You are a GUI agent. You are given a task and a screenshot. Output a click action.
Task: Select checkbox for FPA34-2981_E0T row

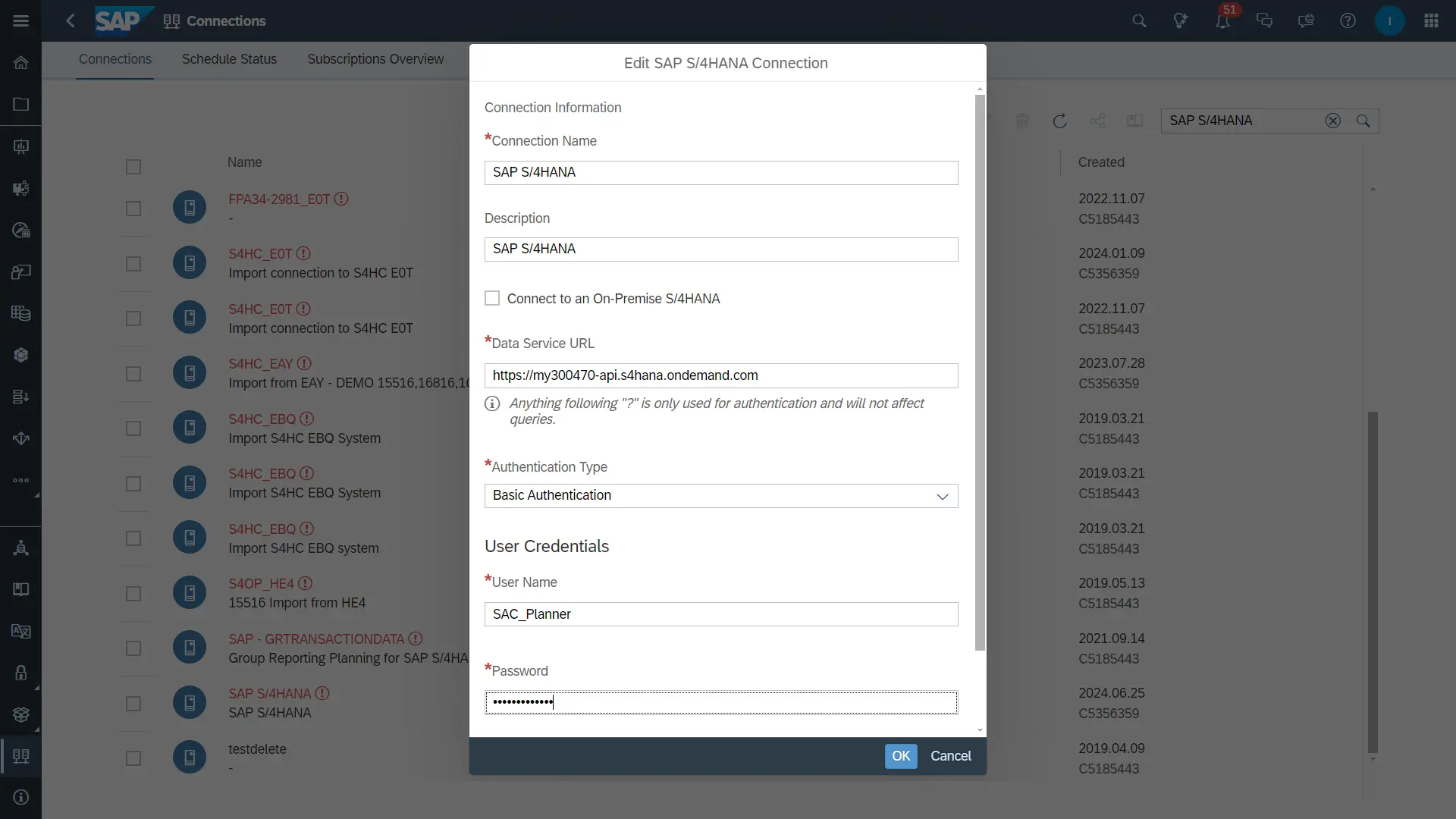click(133, 209)
